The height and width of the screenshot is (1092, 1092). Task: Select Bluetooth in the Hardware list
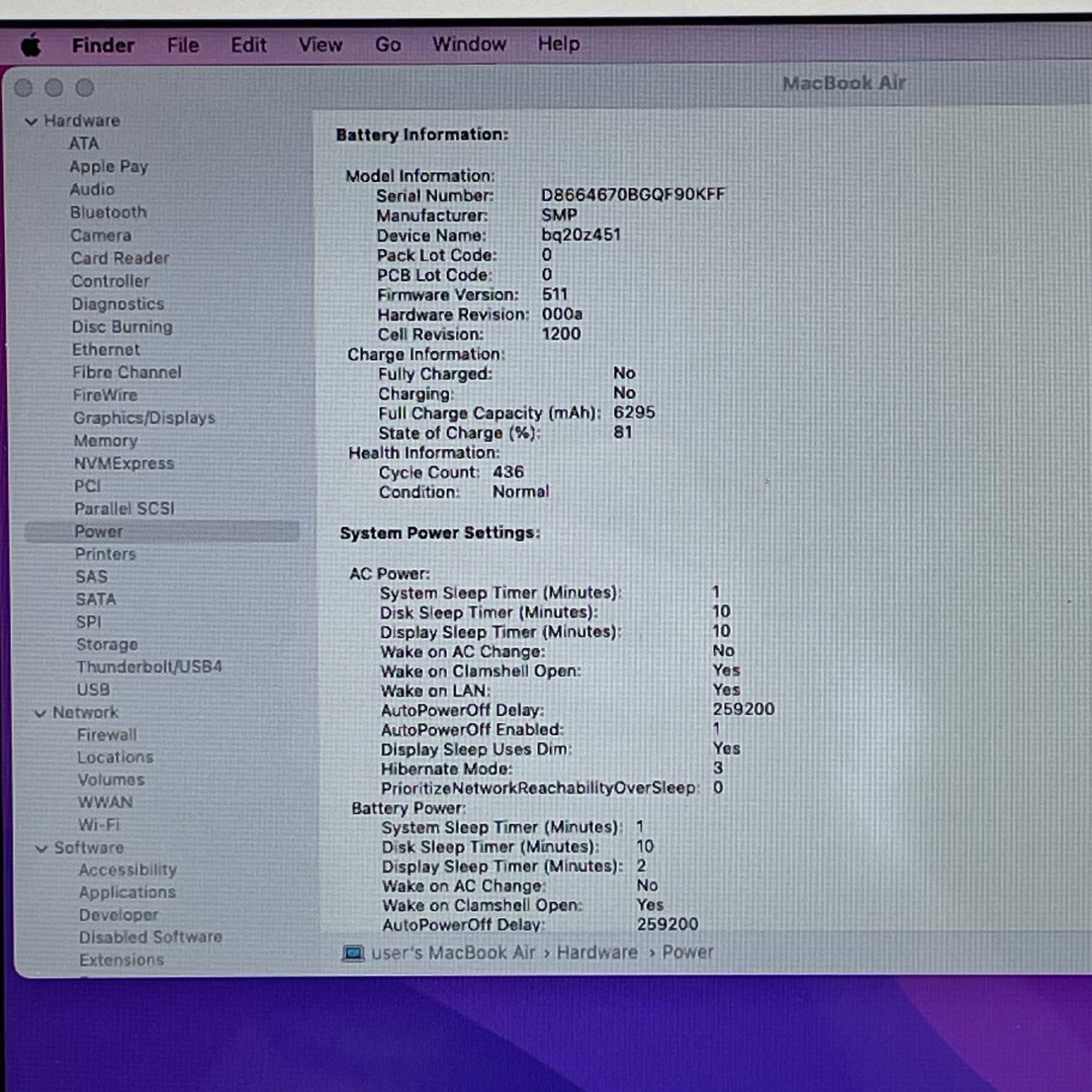(x=108, y=213)
